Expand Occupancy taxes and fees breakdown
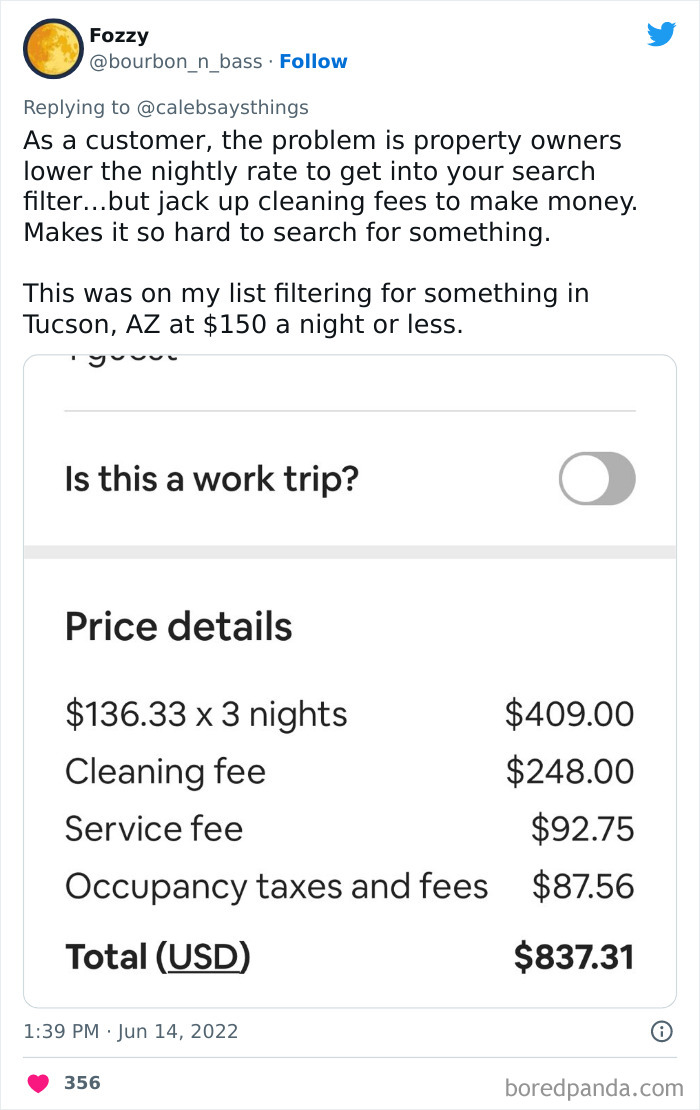Viewport: 700px width, 1110px height. point(276,886)
